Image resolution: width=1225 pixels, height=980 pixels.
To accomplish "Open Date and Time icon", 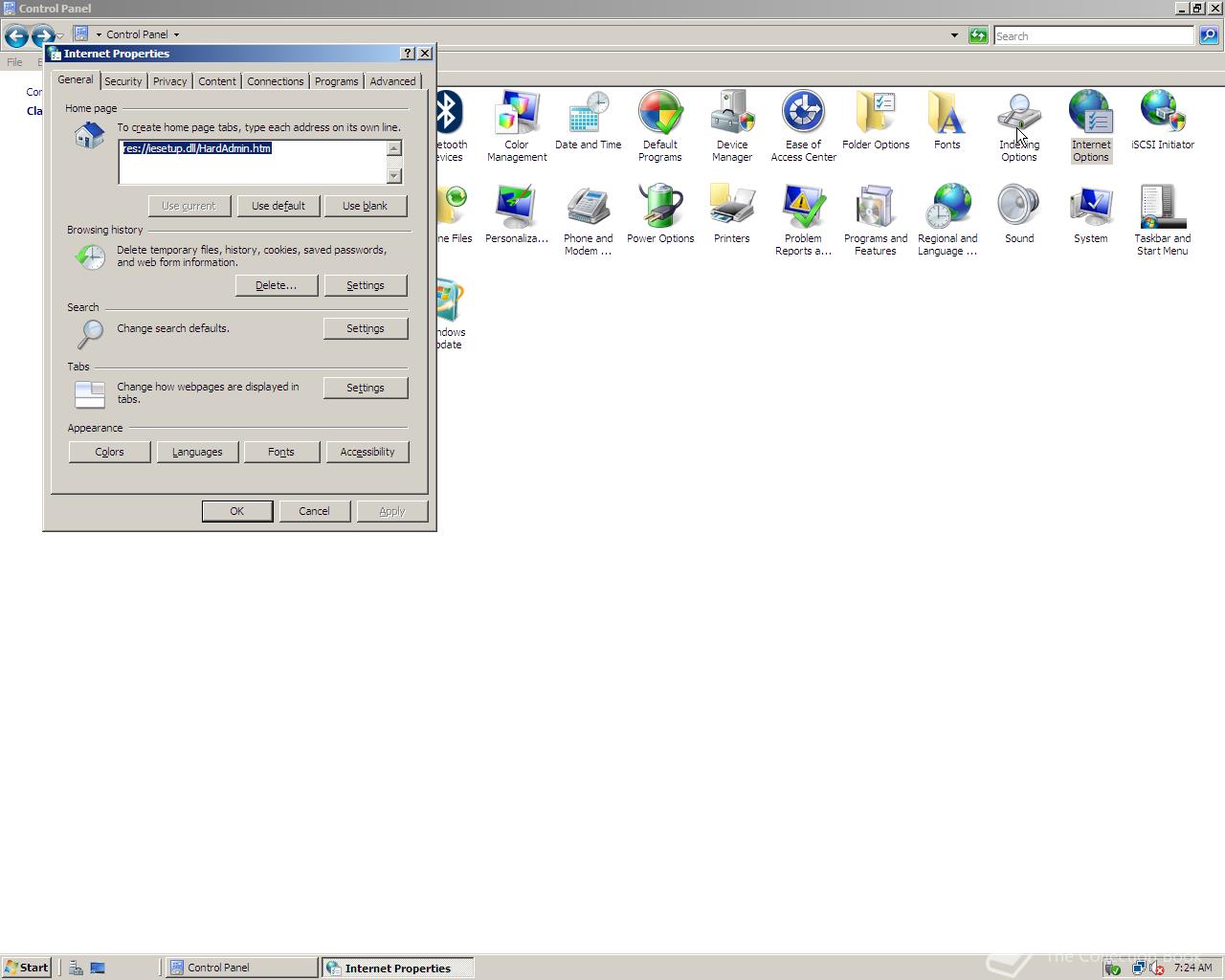I will click(x=588, y=121).
